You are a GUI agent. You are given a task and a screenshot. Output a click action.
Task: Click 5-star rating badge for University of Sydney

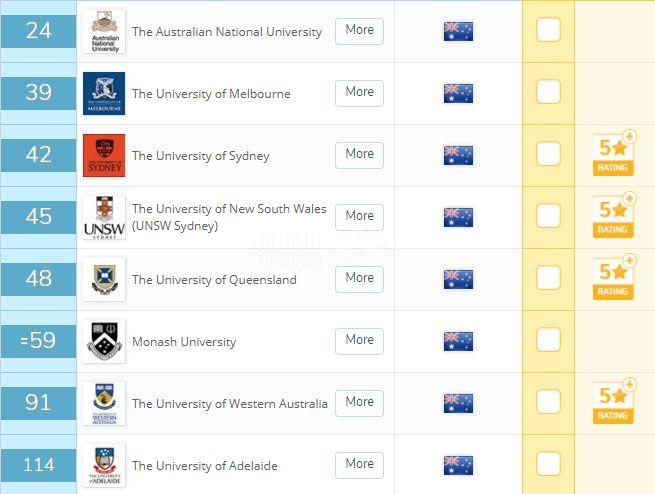(x=614, y=153)
